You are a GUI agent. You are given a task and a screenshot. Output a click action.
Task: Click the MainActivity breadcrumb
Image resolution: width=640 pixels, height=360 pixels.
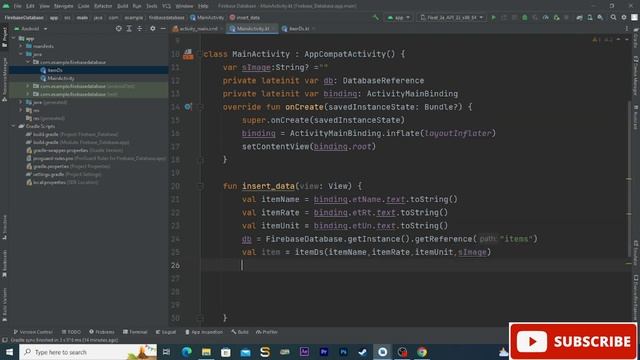[x=207, y=18]
